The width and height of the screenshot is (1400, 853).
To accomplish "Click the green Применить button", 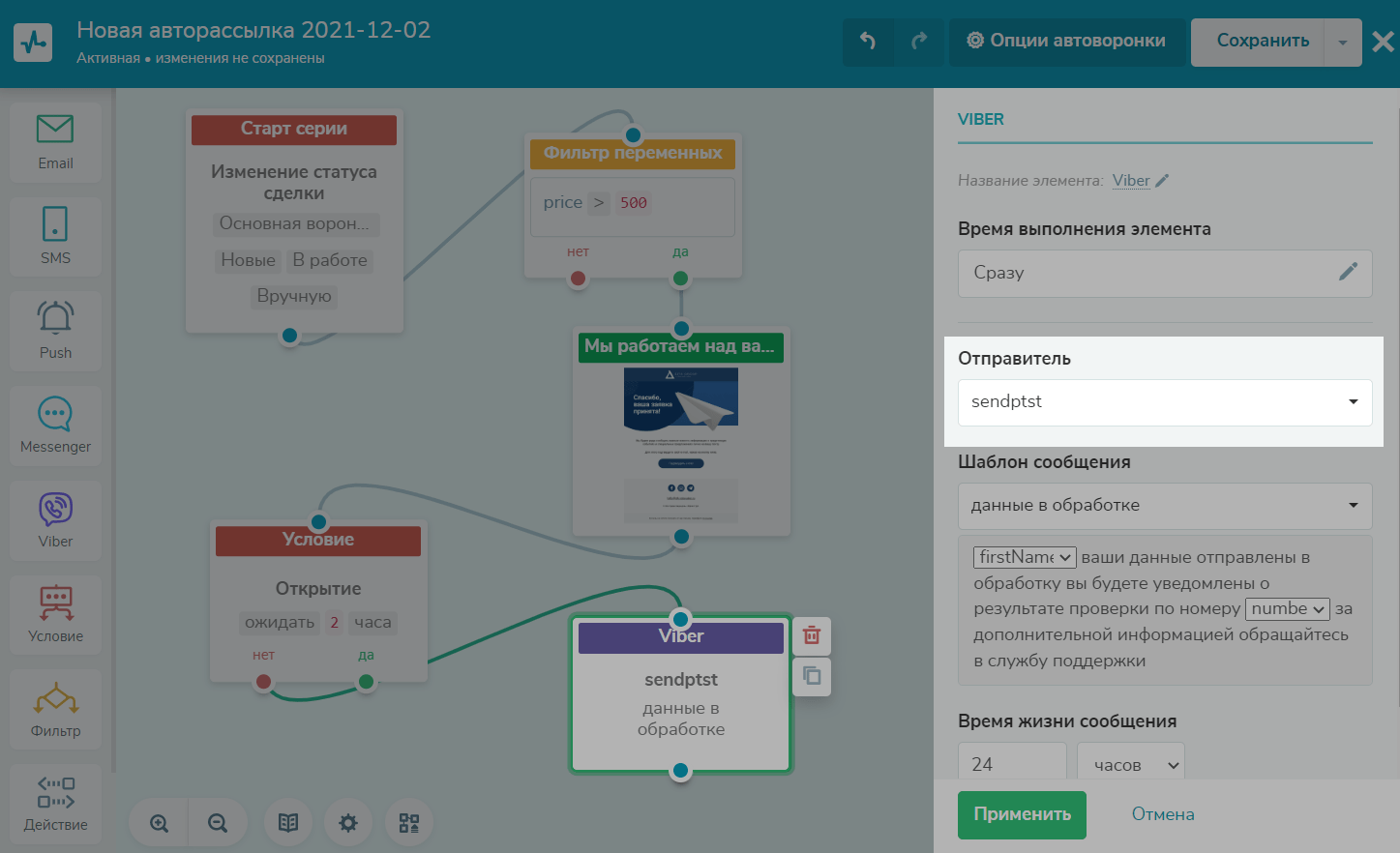I will [x=1022, y=814].
